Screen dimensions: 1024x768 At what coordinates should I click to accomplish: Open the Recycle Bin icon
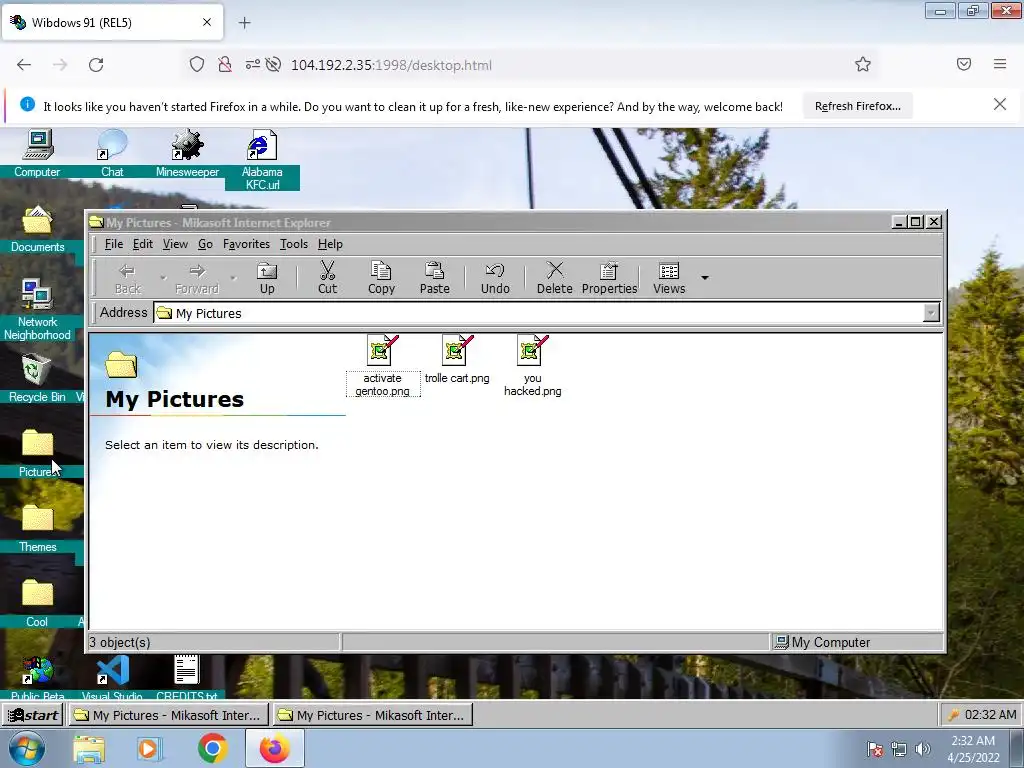point(37,379)
